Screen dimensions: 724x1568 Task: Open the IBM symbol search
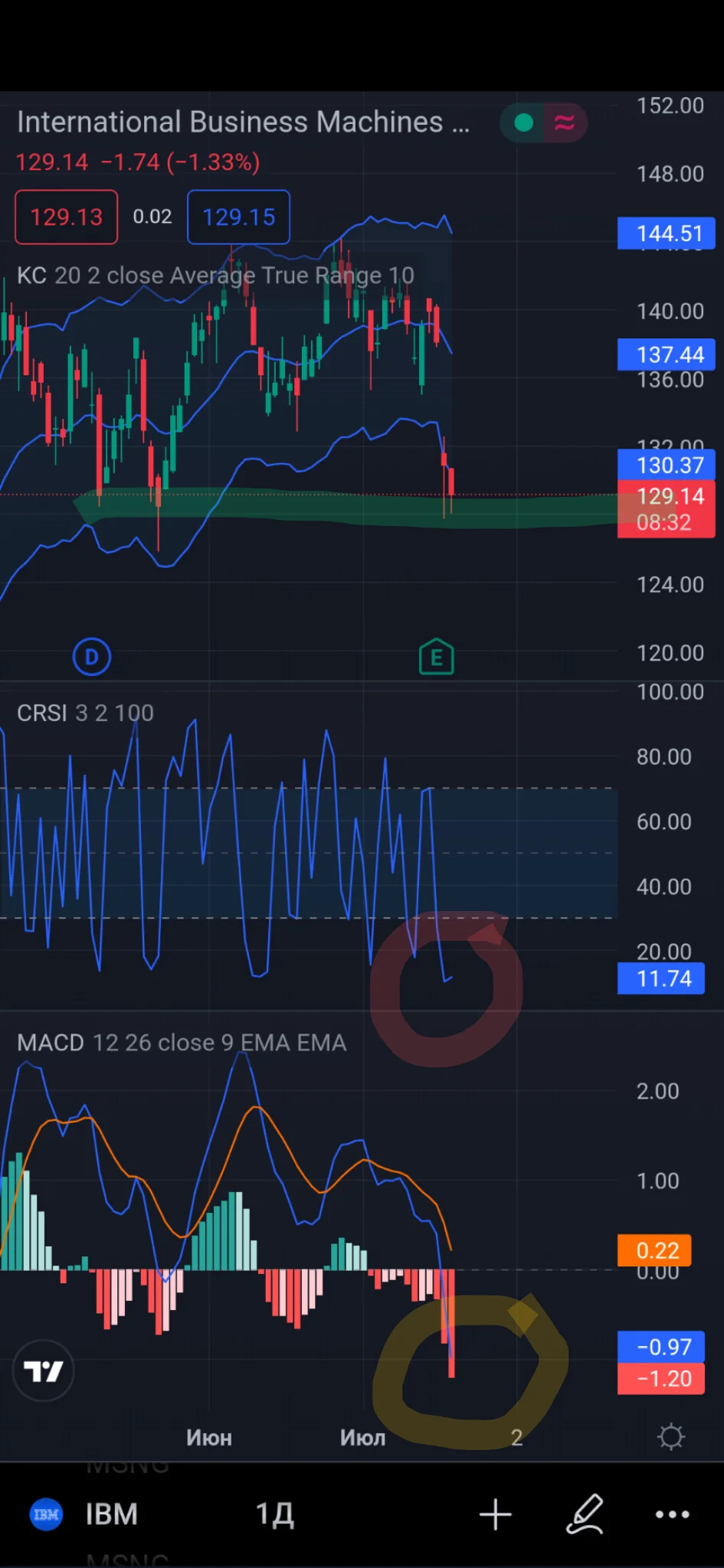[112, 1514]
